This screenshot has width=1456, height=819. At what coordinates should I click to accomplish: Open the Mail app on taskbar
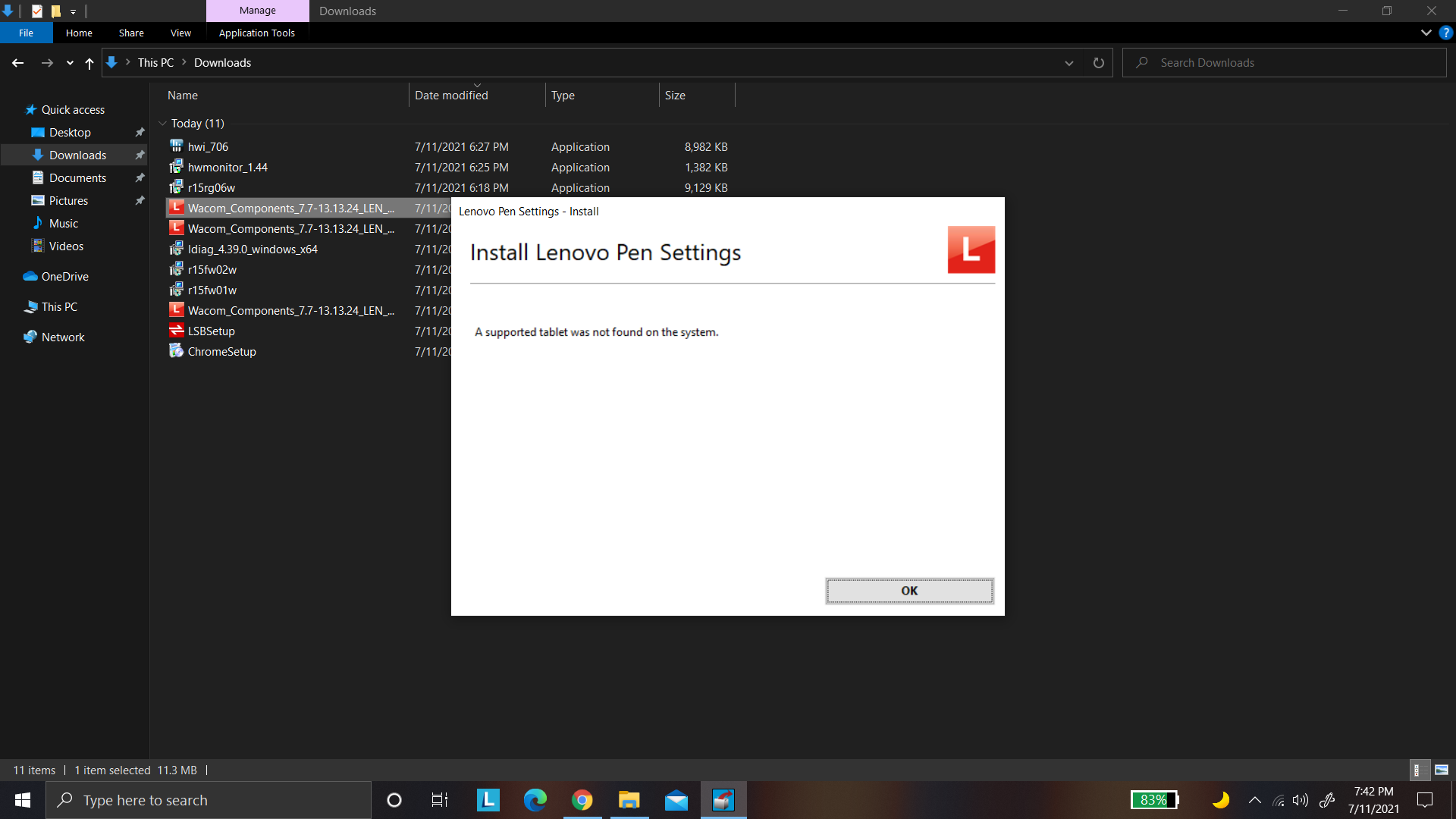(676, 800)
